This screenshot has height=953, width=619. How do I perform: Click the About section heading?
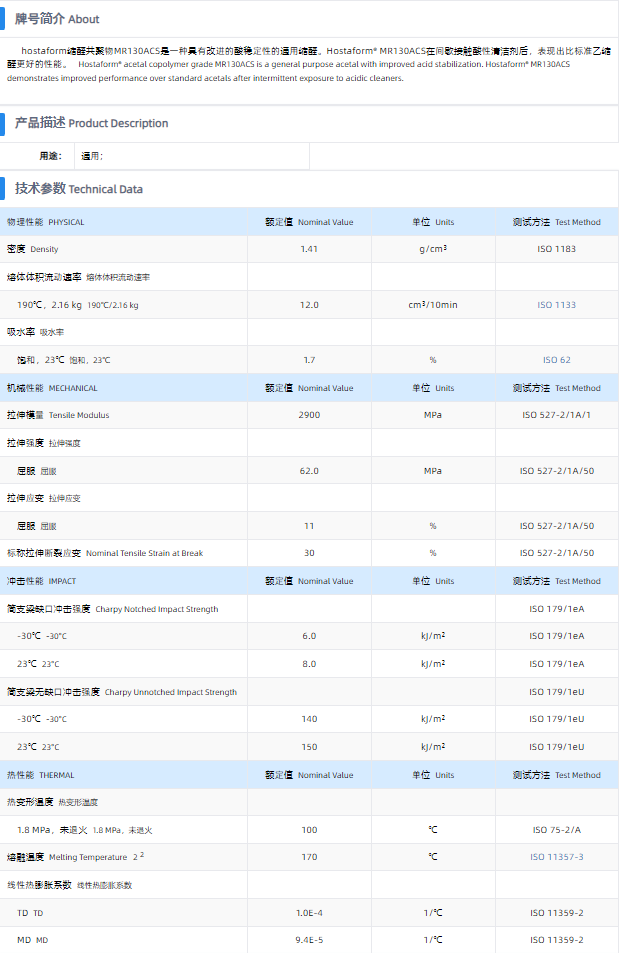click(x=57, y=19)
